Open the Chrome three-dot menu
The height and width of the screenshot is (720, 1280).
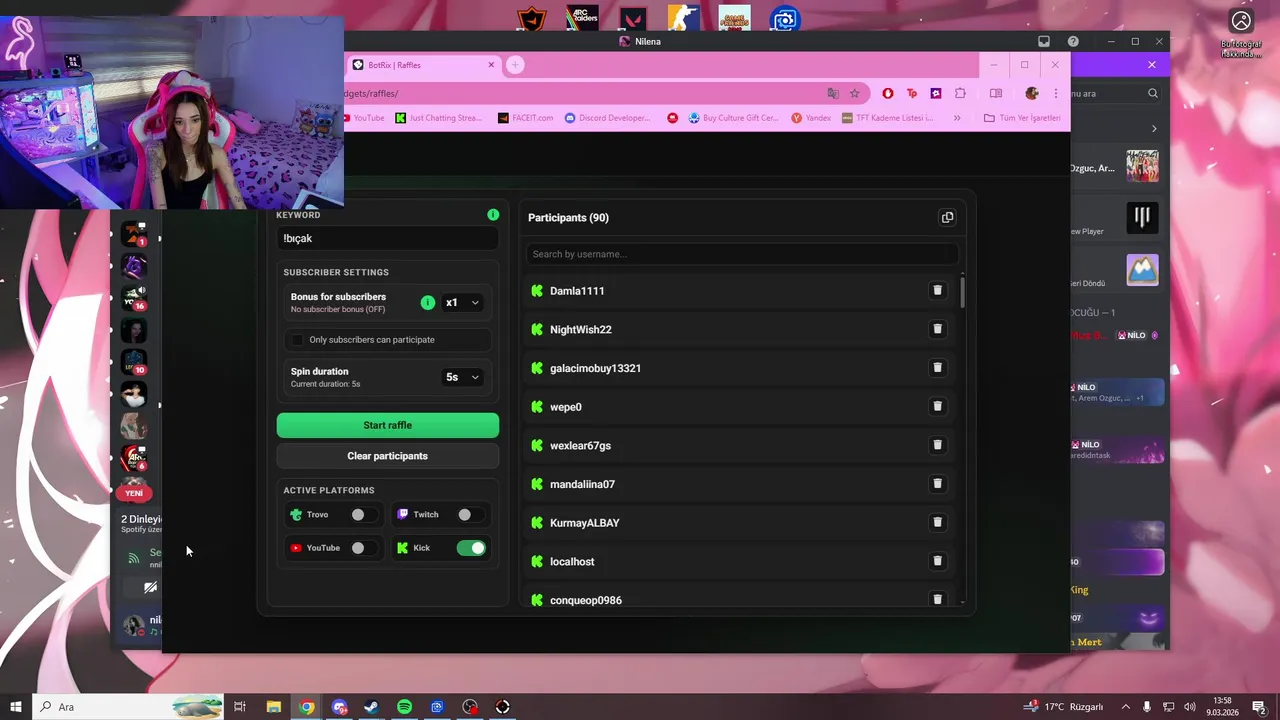[1055, 93]
